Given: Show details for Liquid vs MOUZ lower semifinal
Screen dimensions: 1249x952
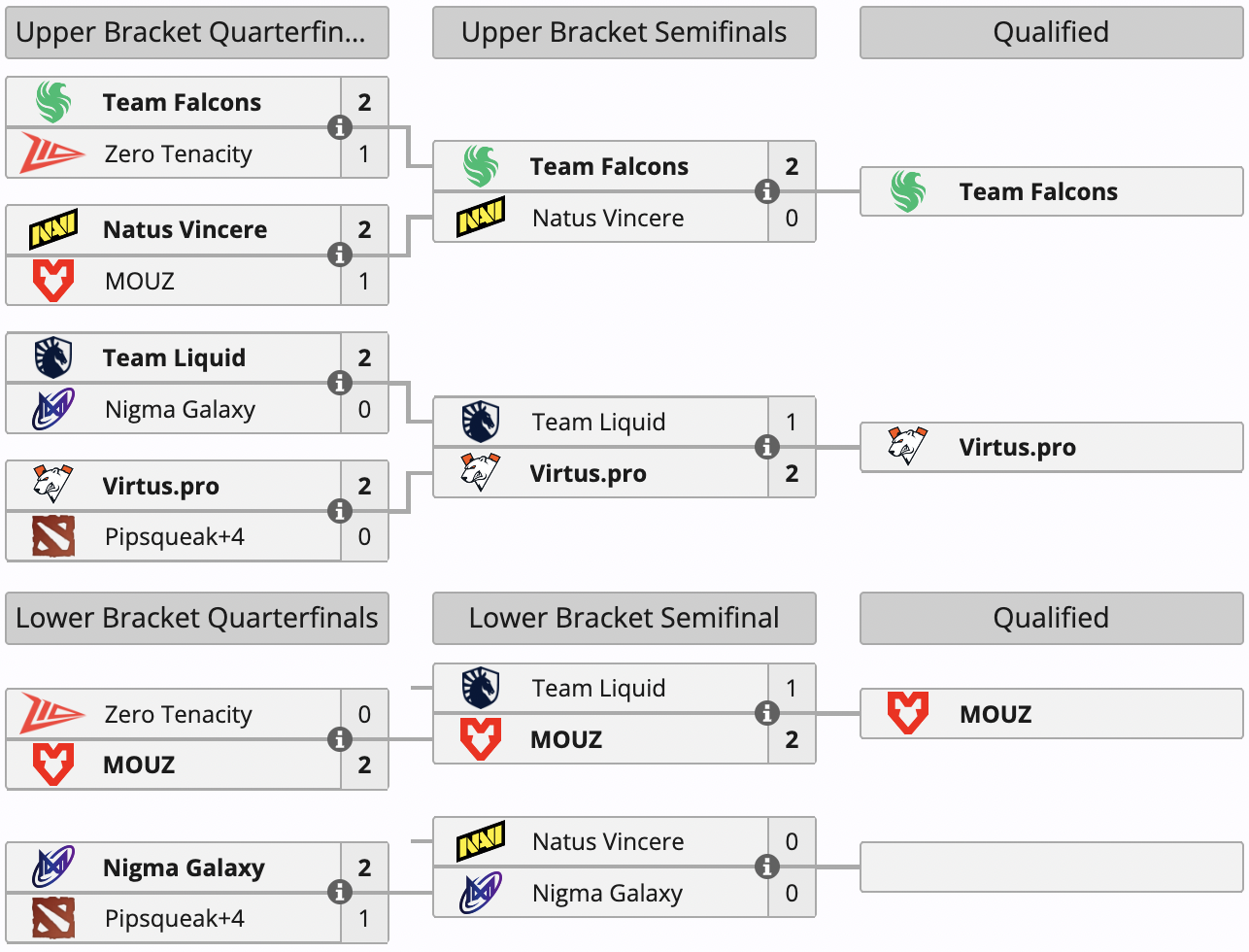Looking at the screenshot, I should 766,713.
